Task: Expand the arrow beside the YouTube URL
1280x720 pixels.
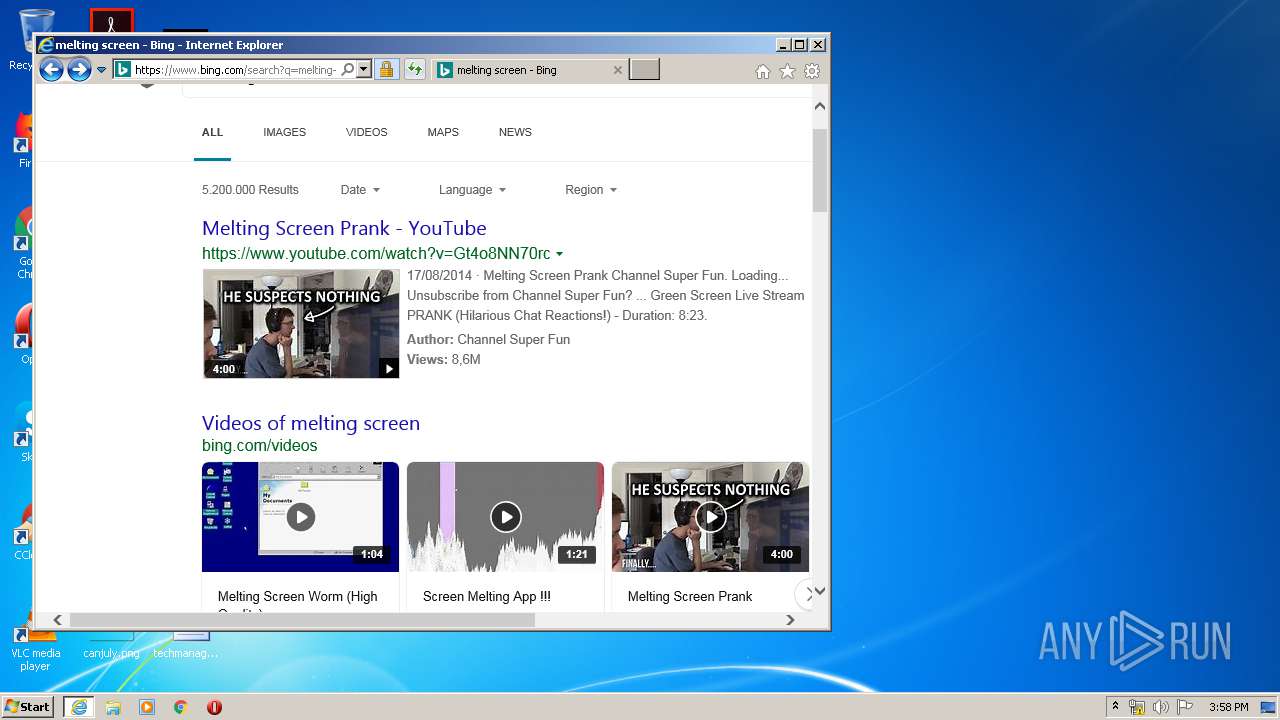Action: (x=559, y=254)
